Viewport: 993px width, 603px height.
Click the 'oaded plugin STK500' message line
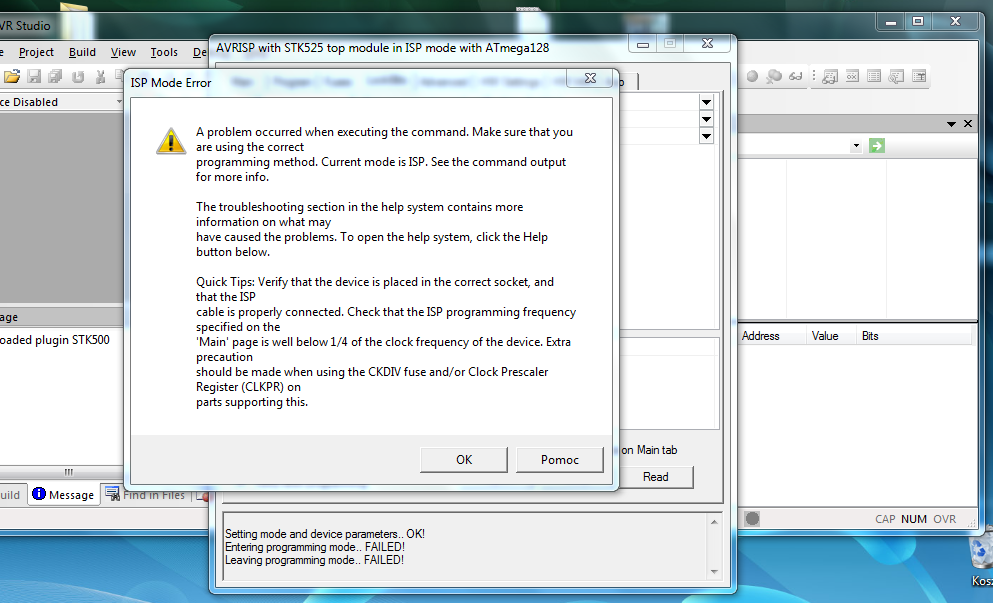[x=54, y=340]
